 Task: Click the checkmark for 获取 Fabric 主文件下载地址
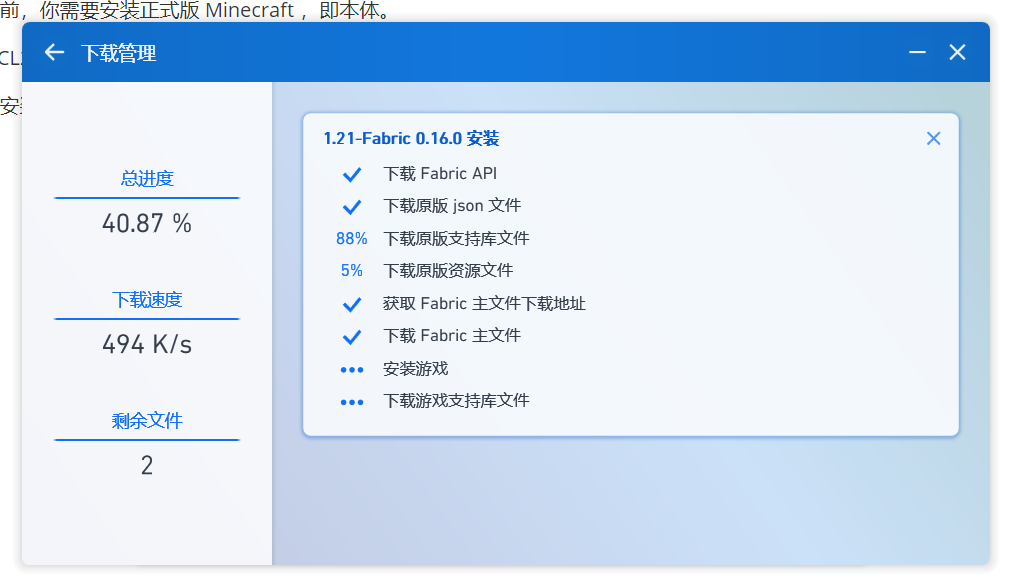[351, 304]
